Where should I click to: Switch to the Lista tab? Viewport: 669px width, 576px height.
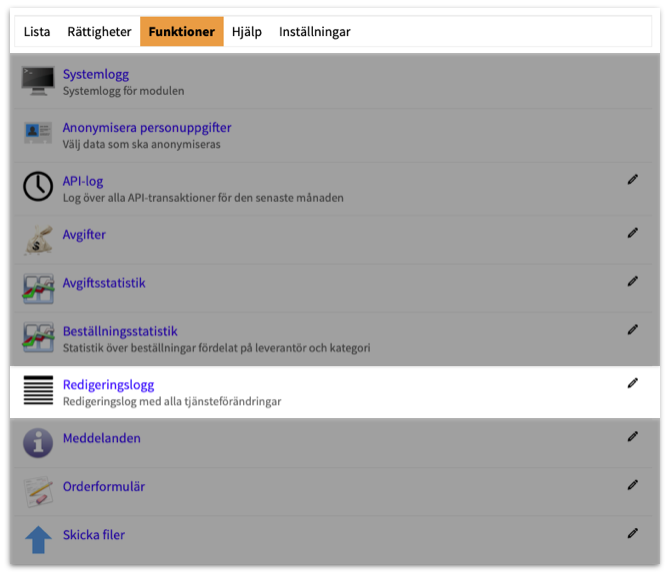(37, 32)
